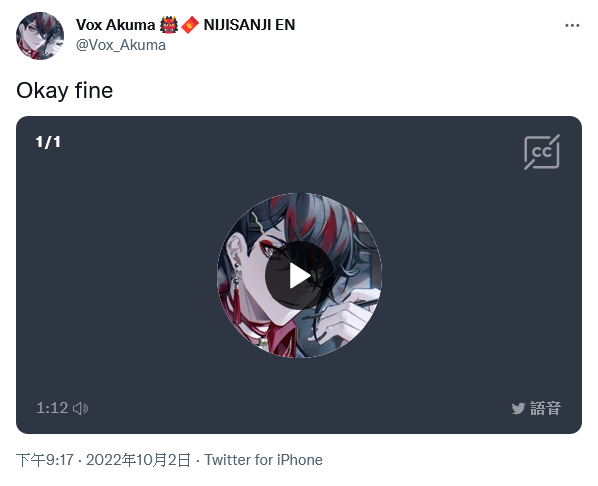This screenshot has width=598, height=486.
Task: Open Vox Akuma's profile avatar
Action: pyautogui.click(x=40, y=35)
